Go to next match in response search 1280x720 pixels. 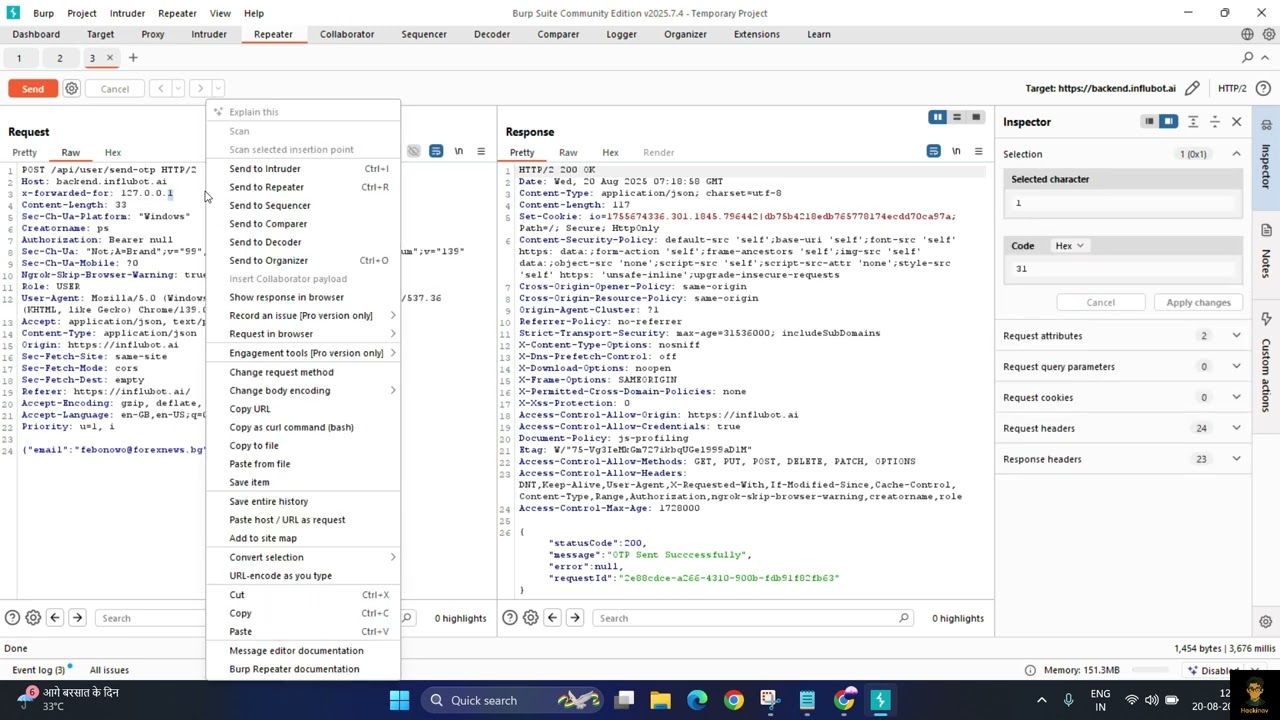[x=575, y=618]
